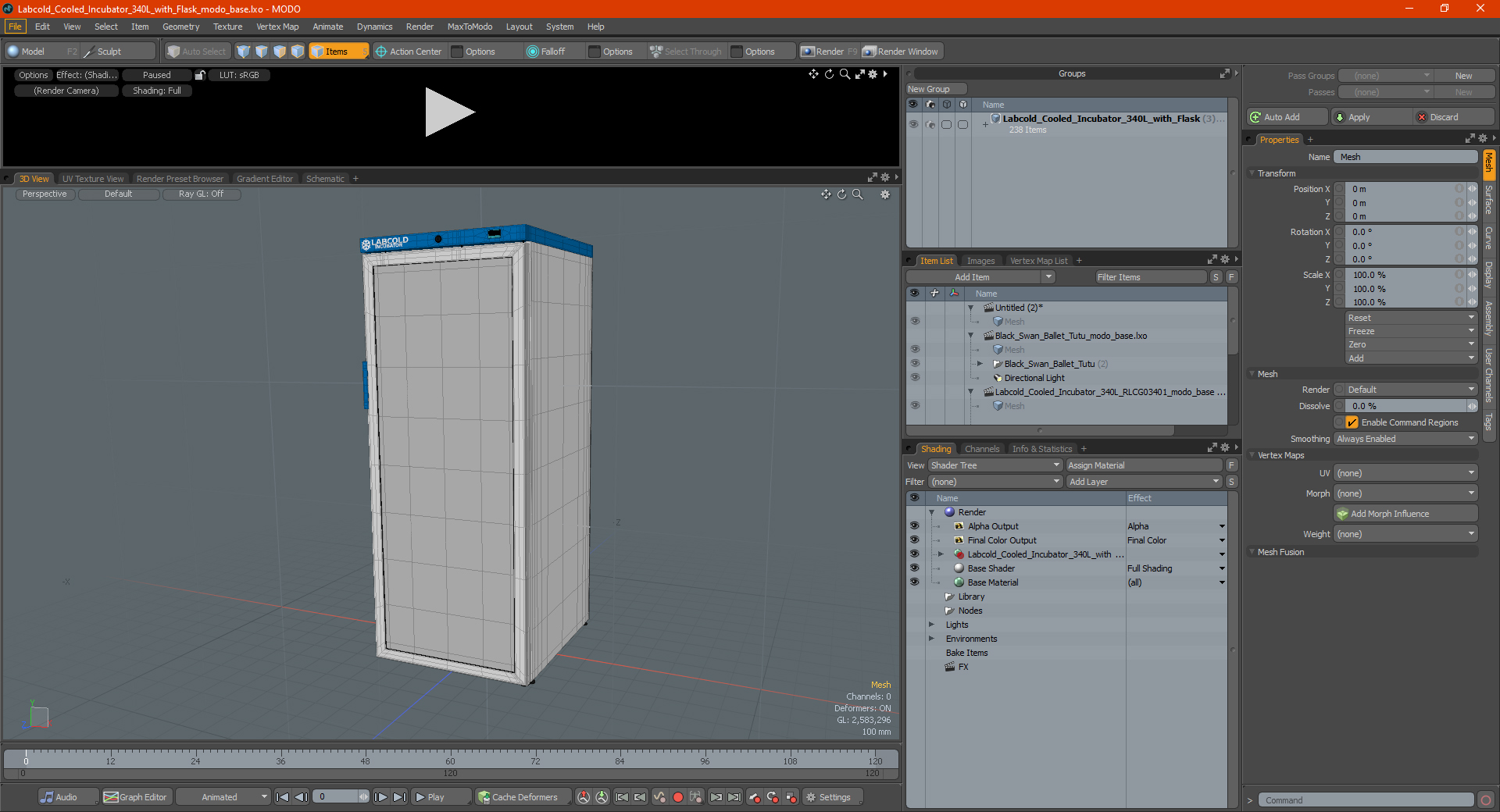Open the Add Layer dropdown

click(x=1144, y=482)
